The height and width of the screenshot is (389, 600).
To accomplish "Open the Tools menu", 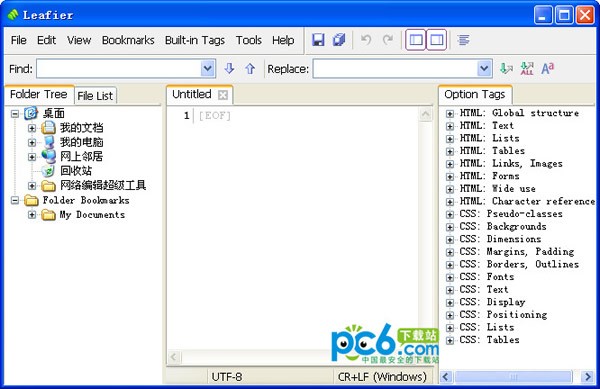I will [x=249, y=40].
